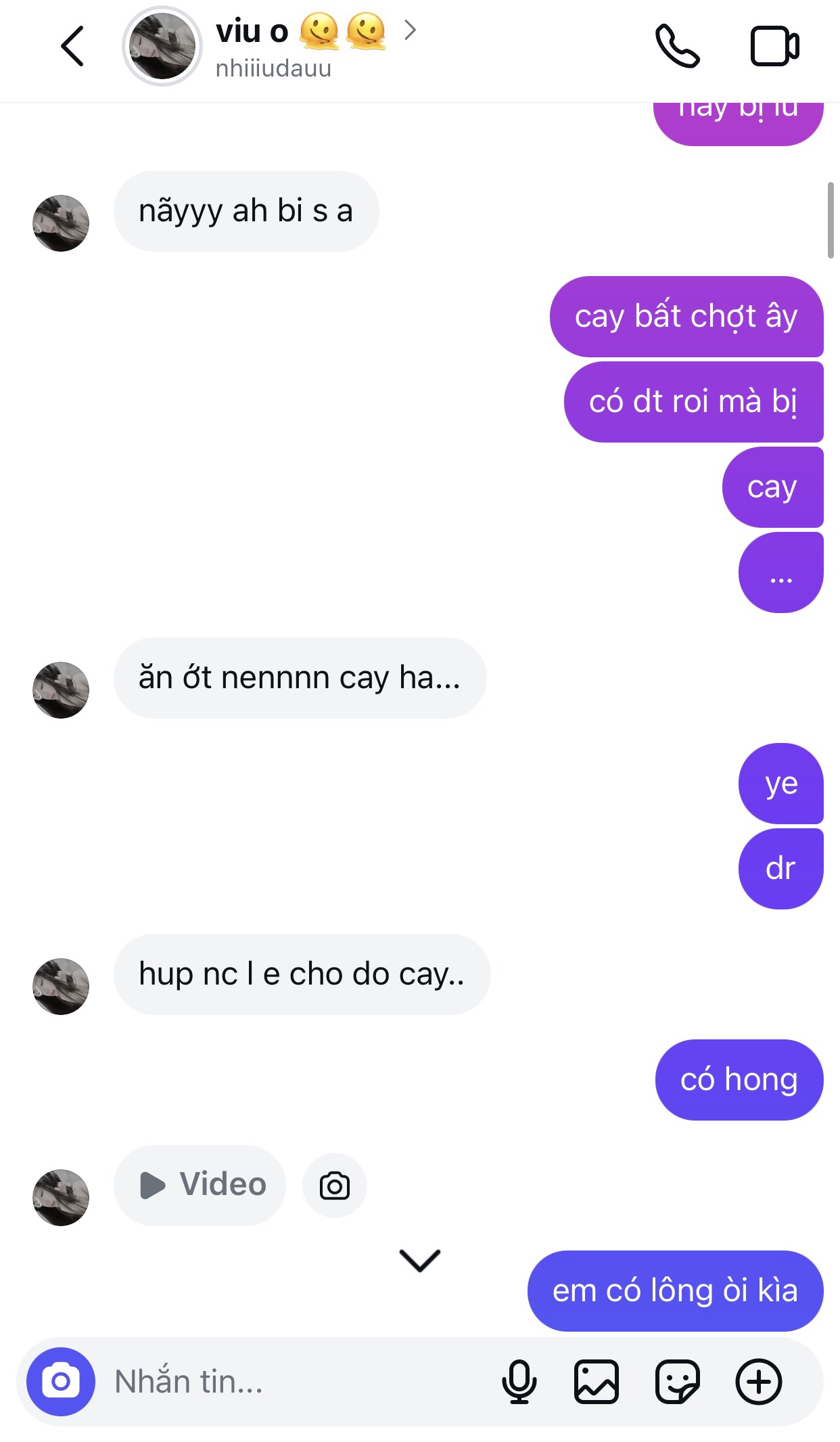Open the sticker picker icon

click(x=677, y=1381)
